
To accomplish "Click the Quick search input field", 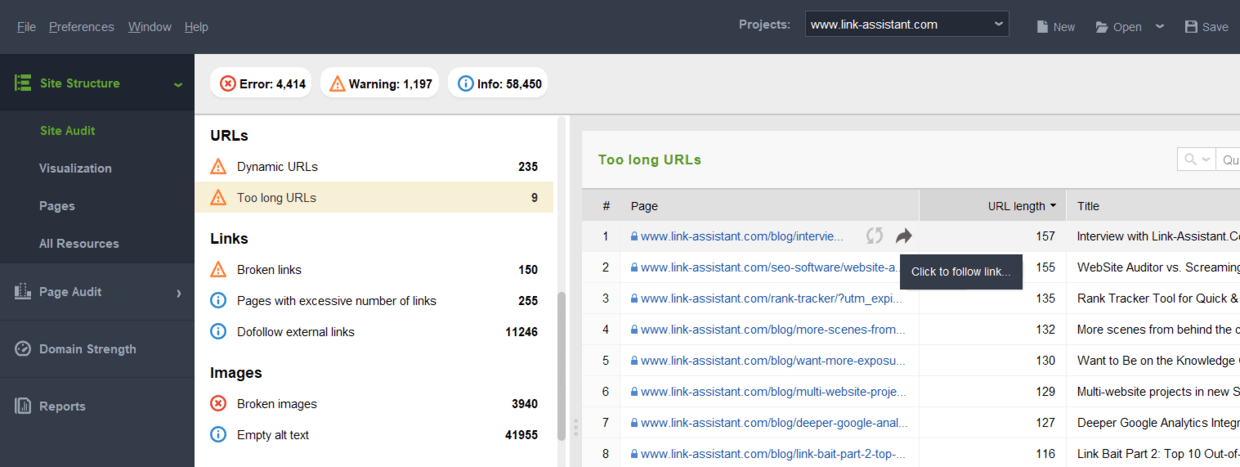I will coord(1229,160).
